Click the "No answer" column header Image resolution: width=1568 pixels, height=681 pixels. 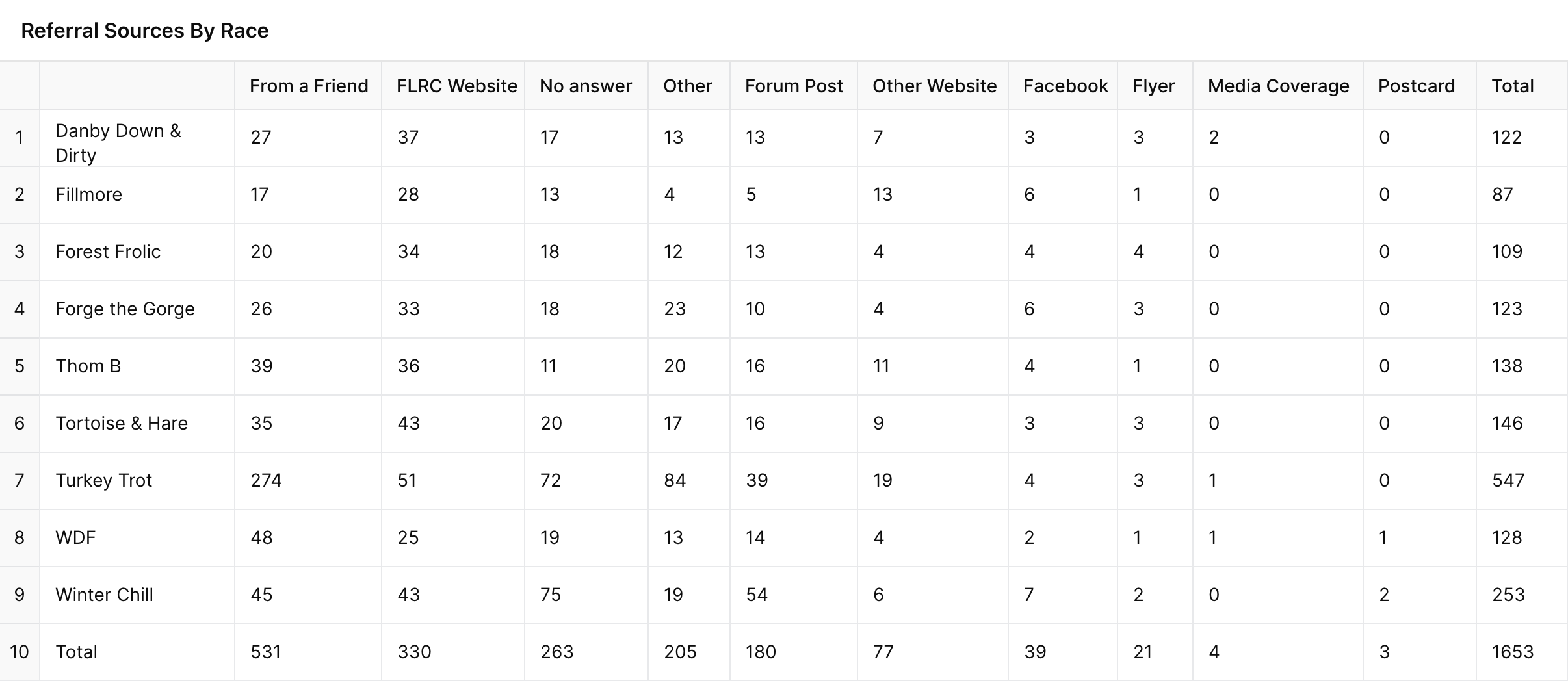pyautogui.click(x=585, y=86)
